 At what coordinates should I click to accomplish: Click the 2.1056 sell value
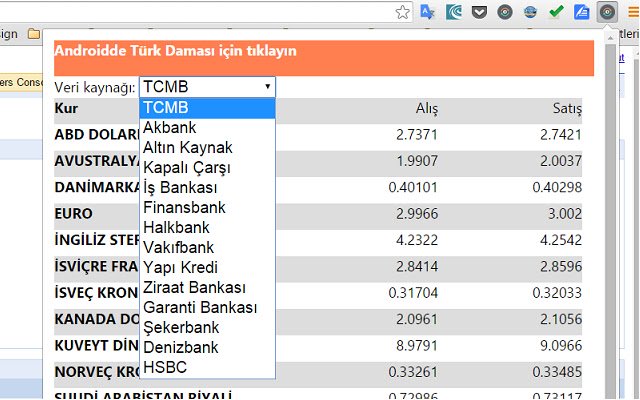pyautogui.click(x=561, y=320)
